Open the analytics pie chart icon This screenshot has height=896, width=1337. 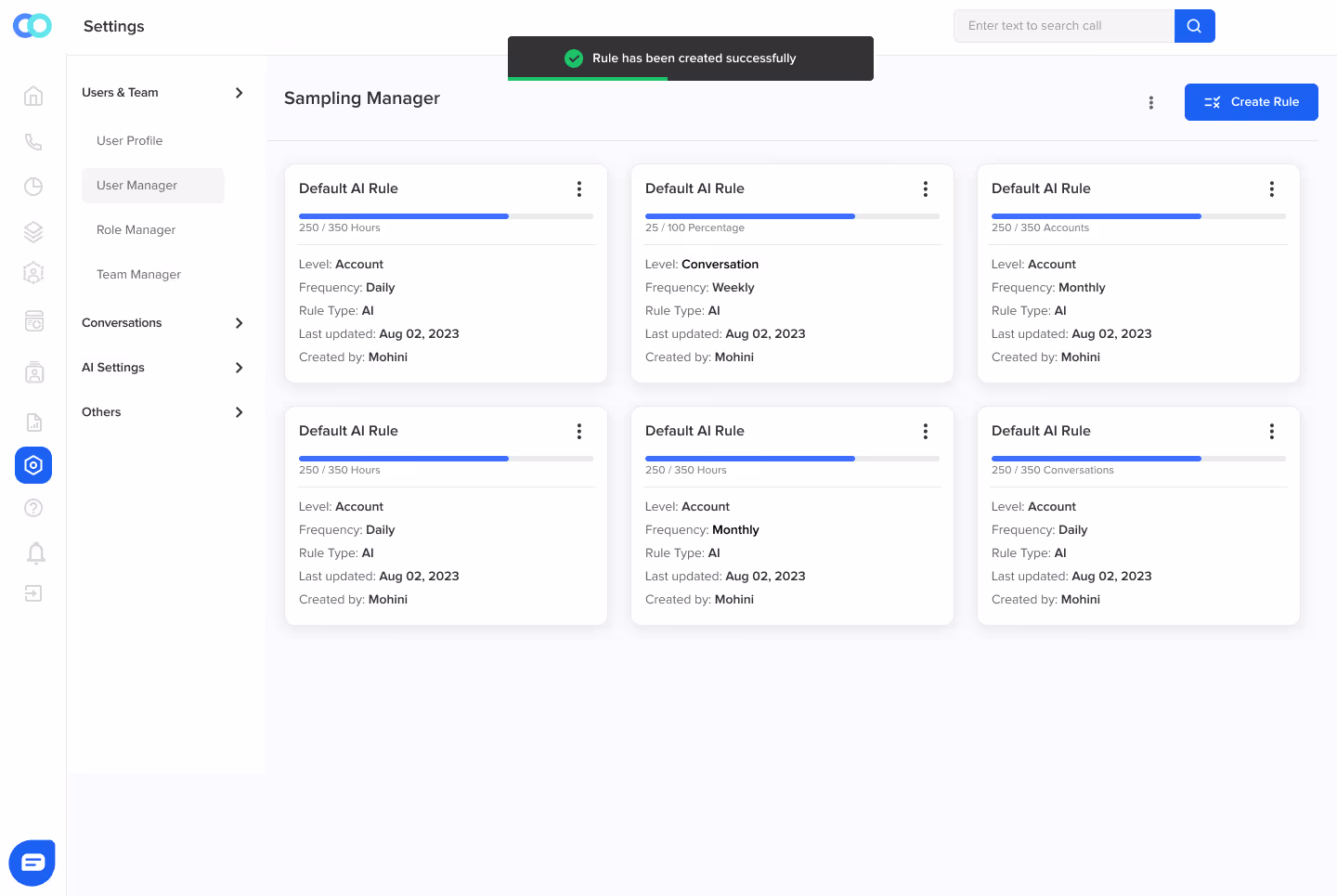point(33,187)
